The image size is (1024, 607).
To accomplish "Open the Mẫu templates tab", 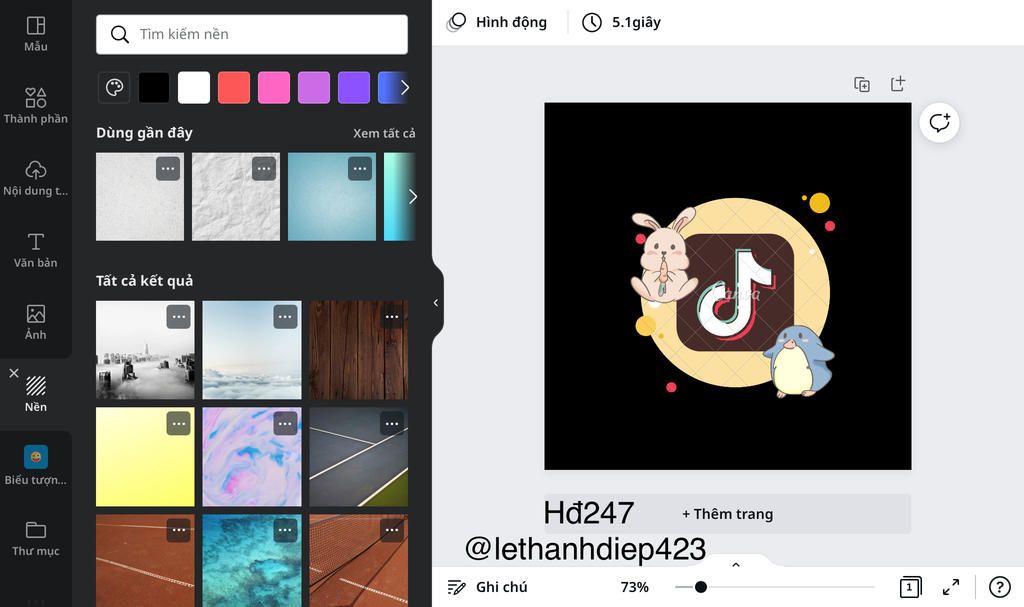I will pyautogui.click(x=35, y=34).
